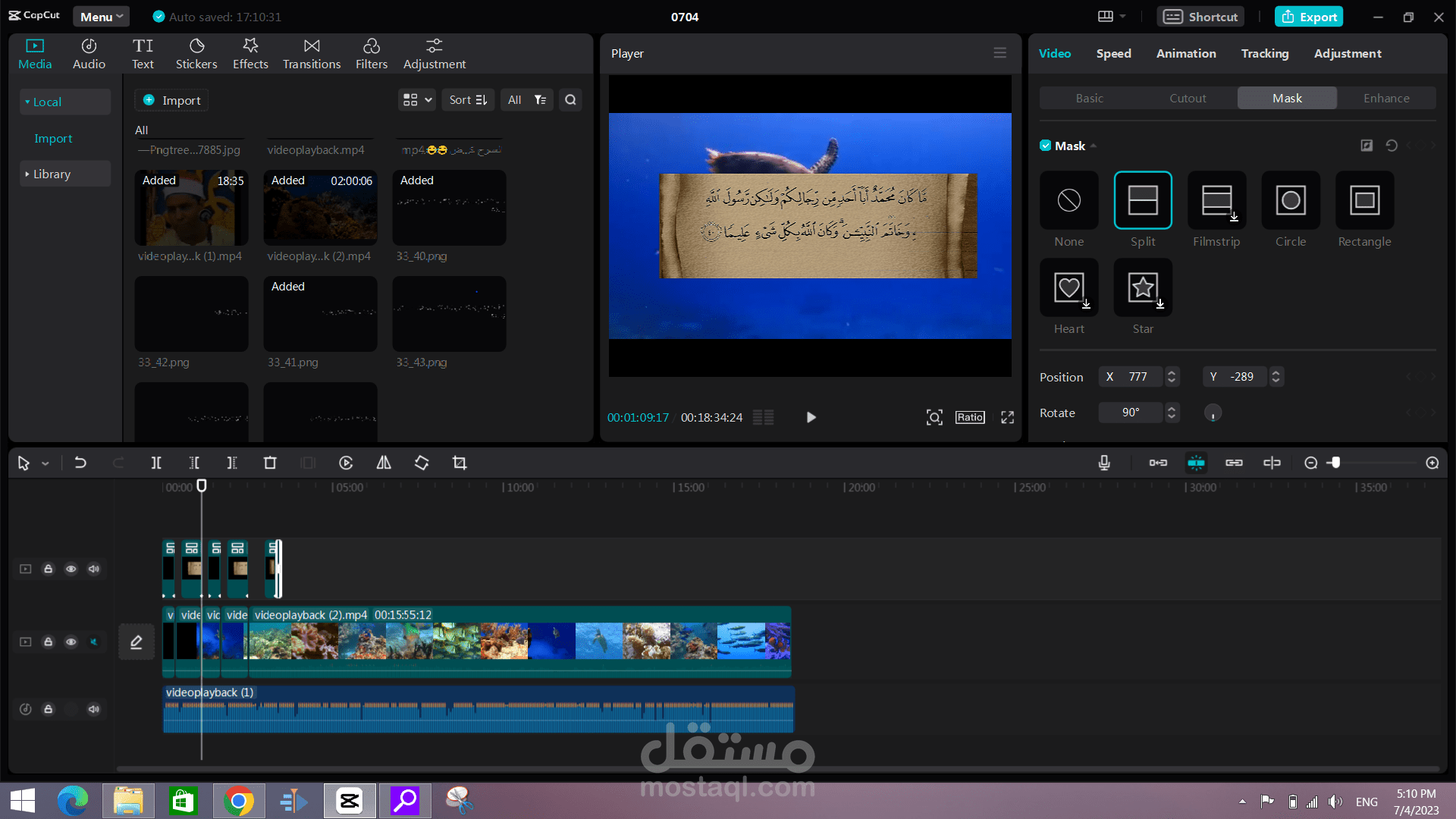Screen dimensions: 1456x819
Task: Uncheck the Mask checkbox
Action: tap(1046, 146)
